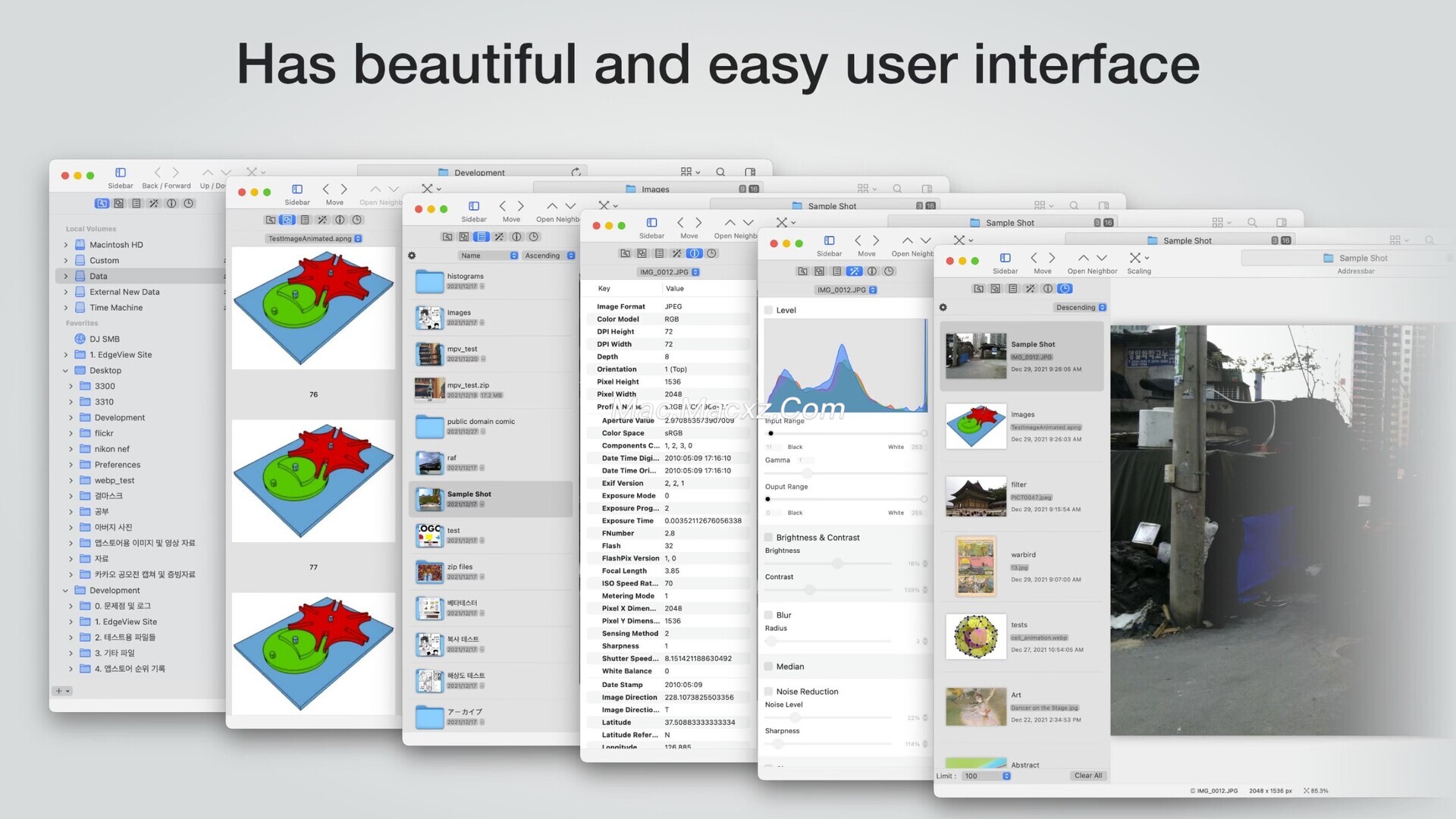Screen dimensions: 1456x819
Task: Toggle Sidebar in the Key/Value metadata window
Action: pos(651,222)
